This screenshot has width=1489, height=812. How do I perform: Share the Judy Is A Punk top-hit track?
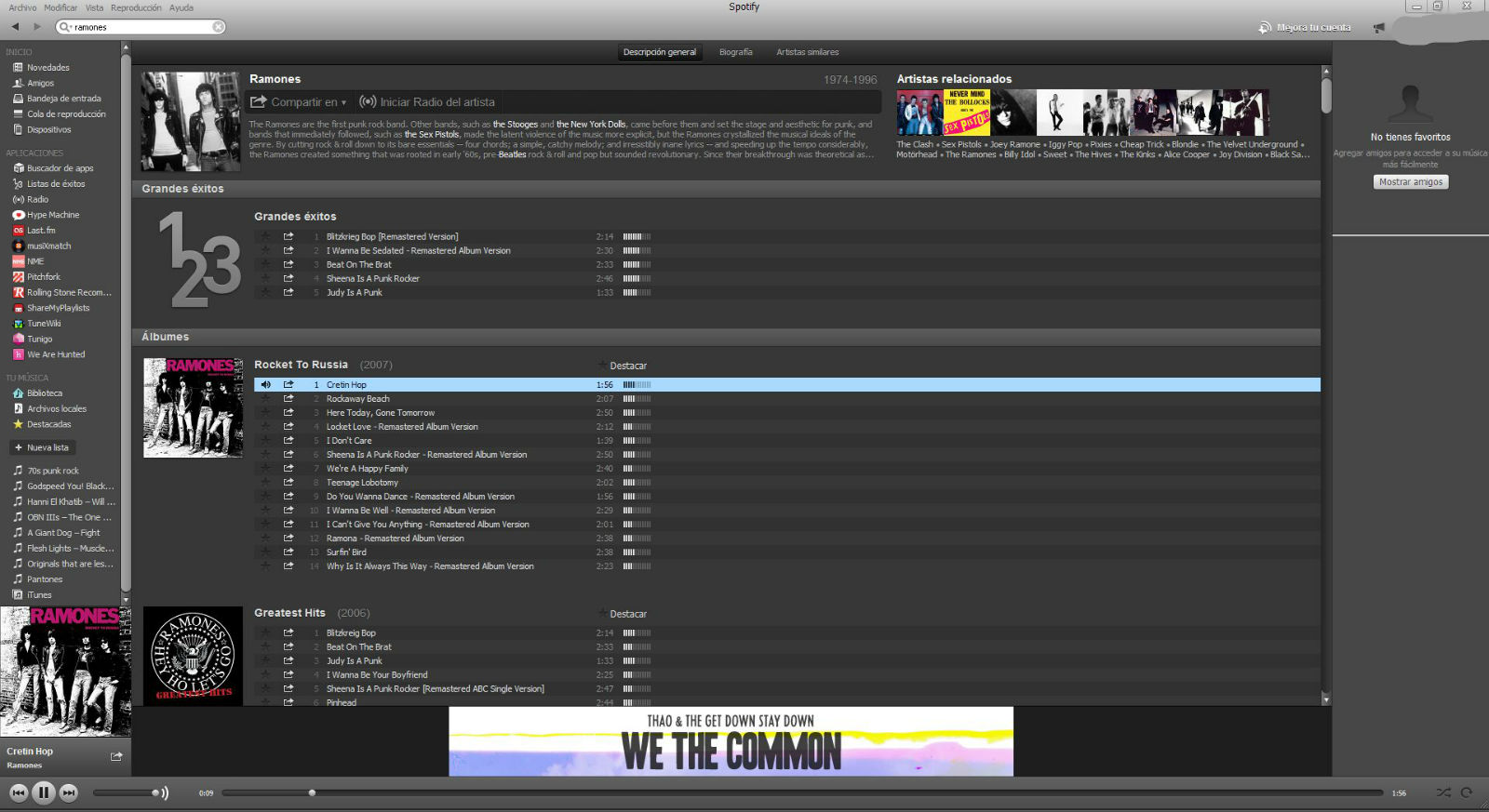pyautogui.click(x=288, y=292)
